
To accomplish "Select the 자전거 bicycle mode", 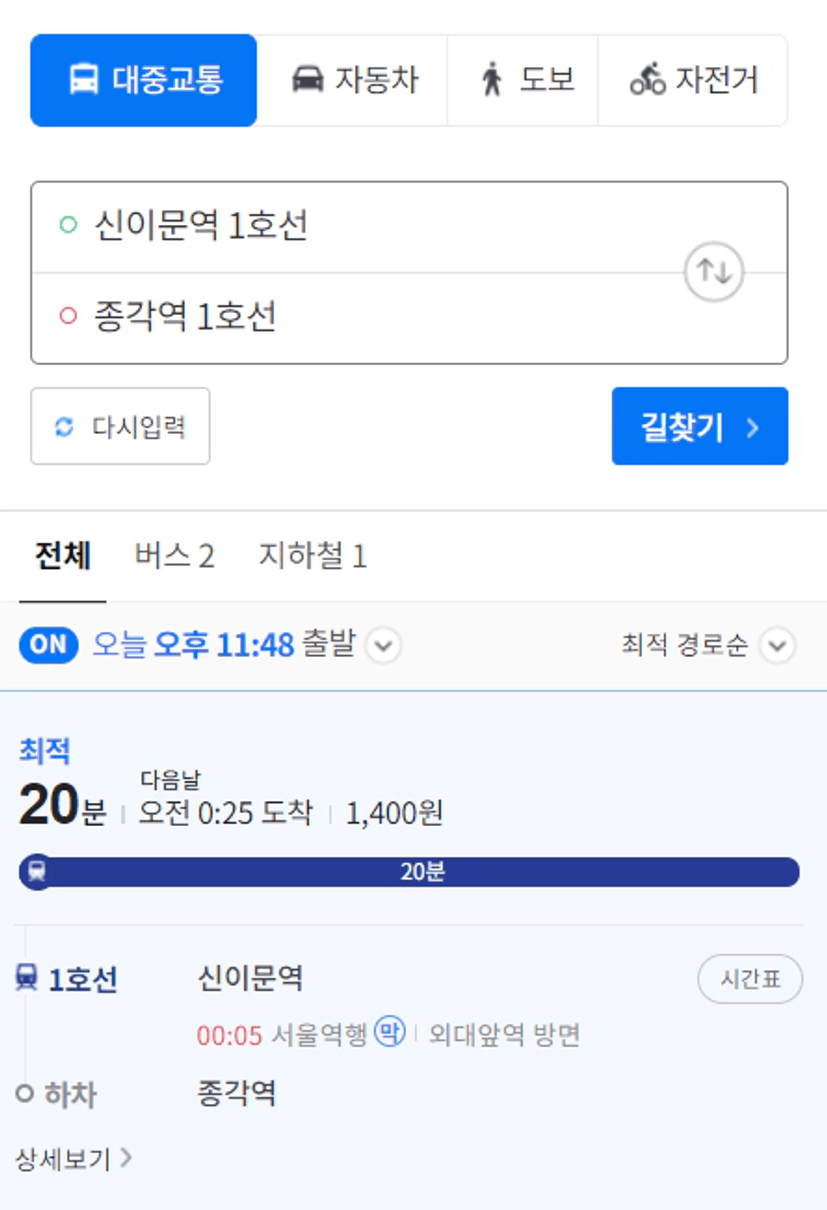I will tap(693, 80).
